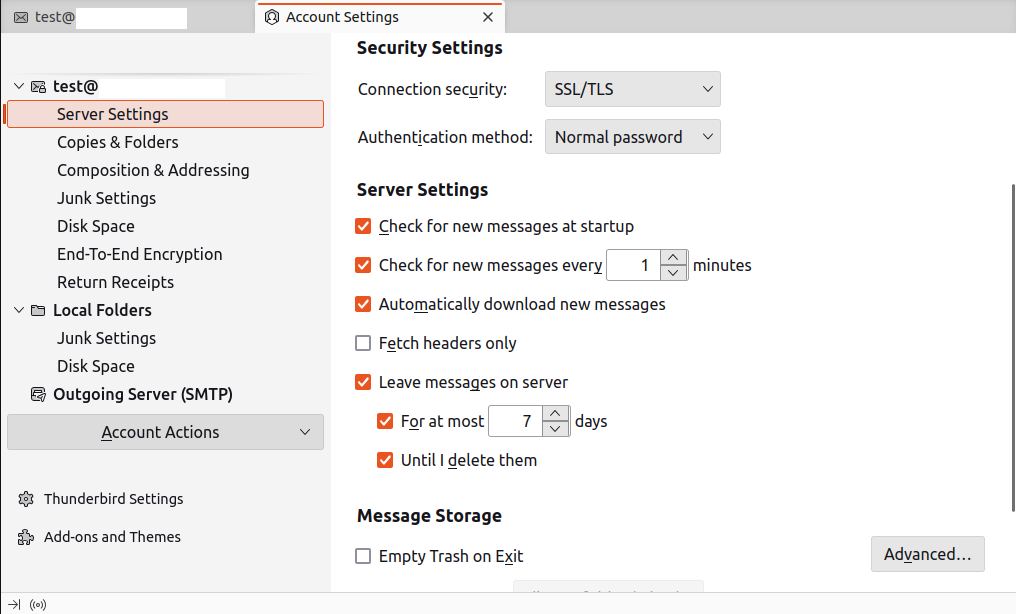This screenshot has height=614, width=1016.
Task: Click the Outgoing Server SMTP icon
Action: point(38,394)
